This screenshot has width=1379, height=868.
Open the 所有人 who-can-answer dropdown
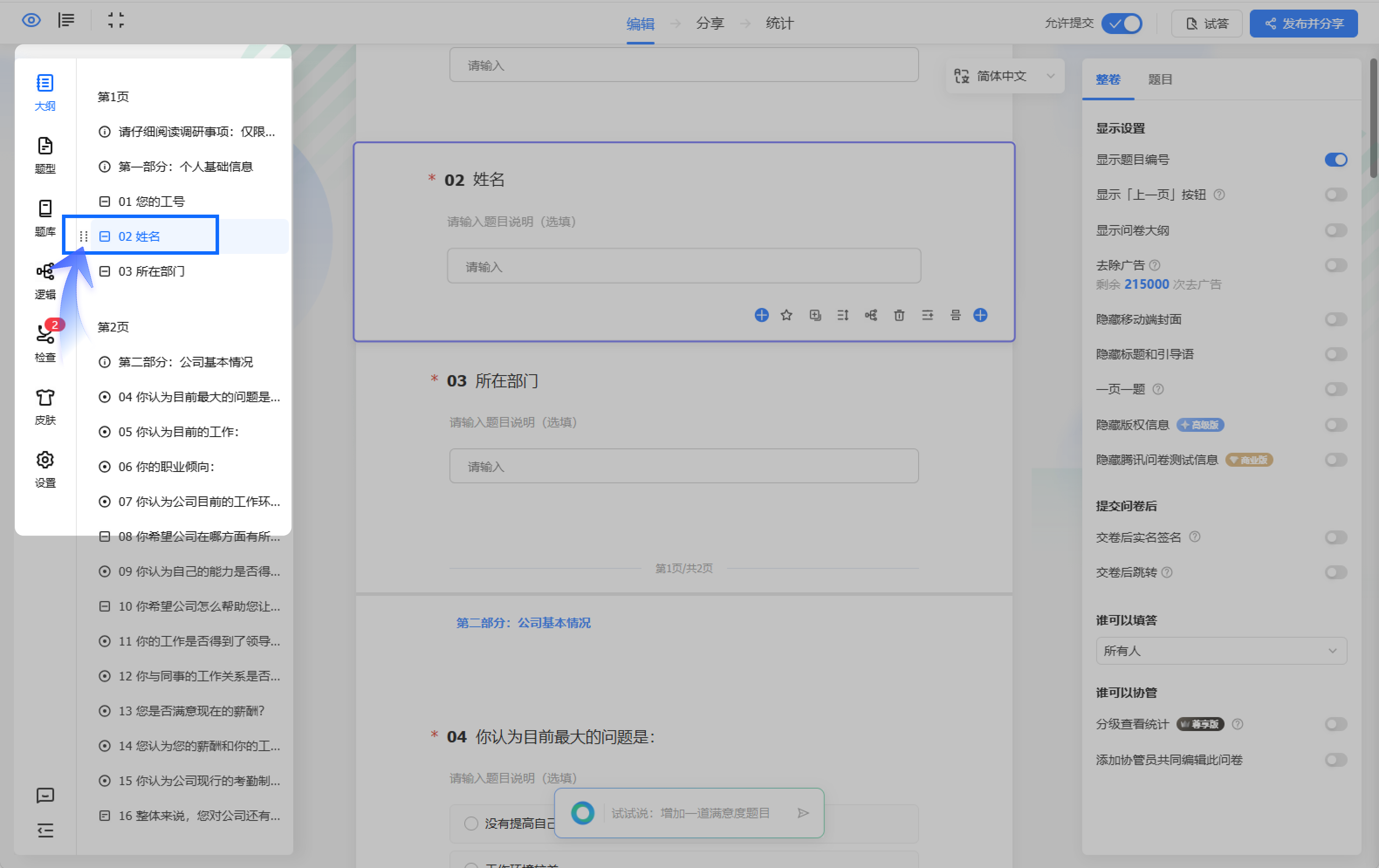pos(1221,651)
